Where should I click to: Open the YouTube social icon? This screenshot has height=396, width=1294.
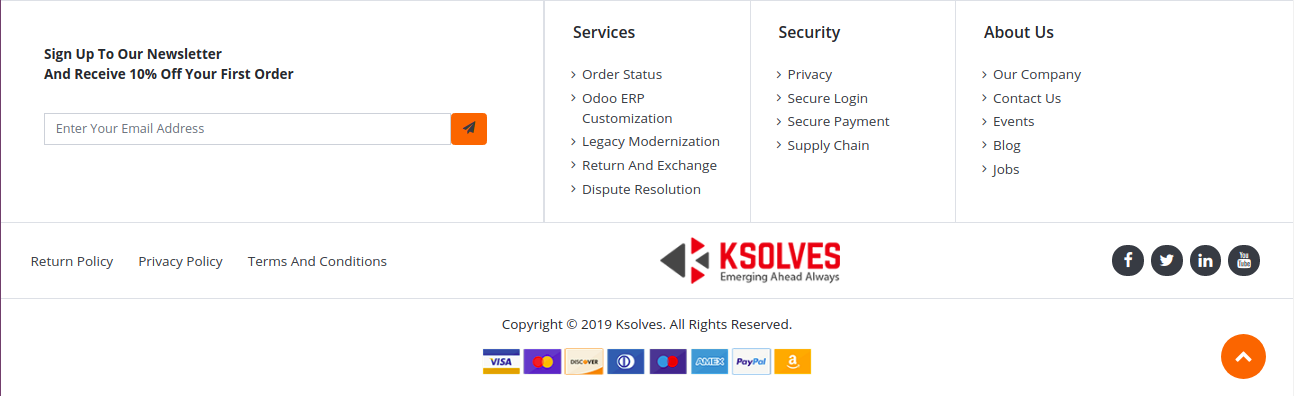[x=1244, y=261]
